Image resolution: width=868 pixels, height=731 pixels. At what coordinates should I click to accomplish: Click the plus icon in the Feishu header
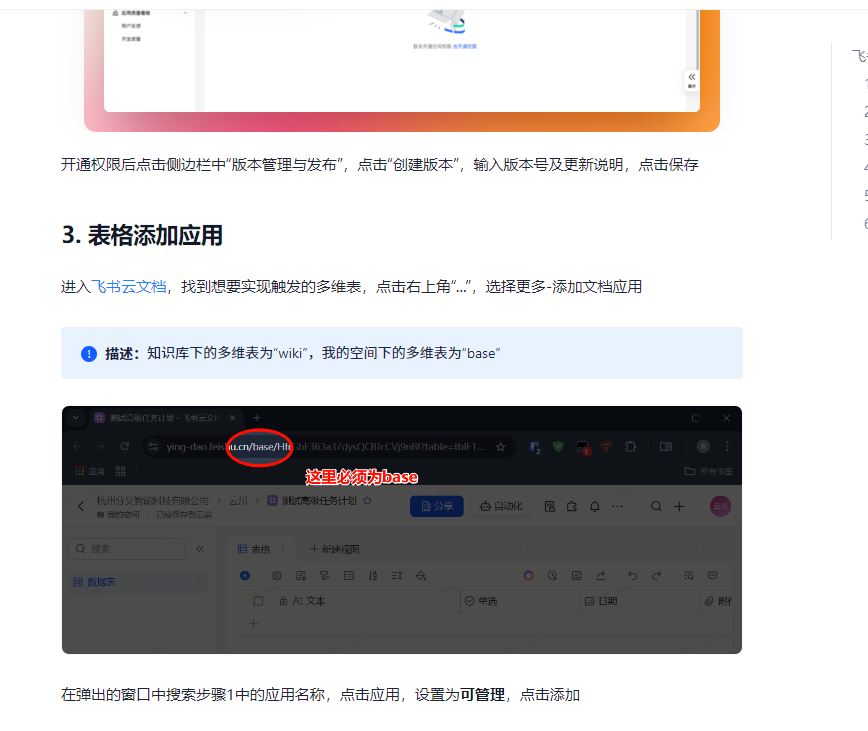point(679,506)
